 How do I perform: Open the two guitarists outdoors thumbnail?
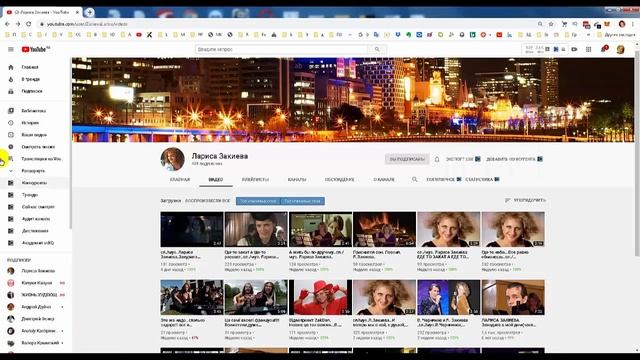(256, 298)
